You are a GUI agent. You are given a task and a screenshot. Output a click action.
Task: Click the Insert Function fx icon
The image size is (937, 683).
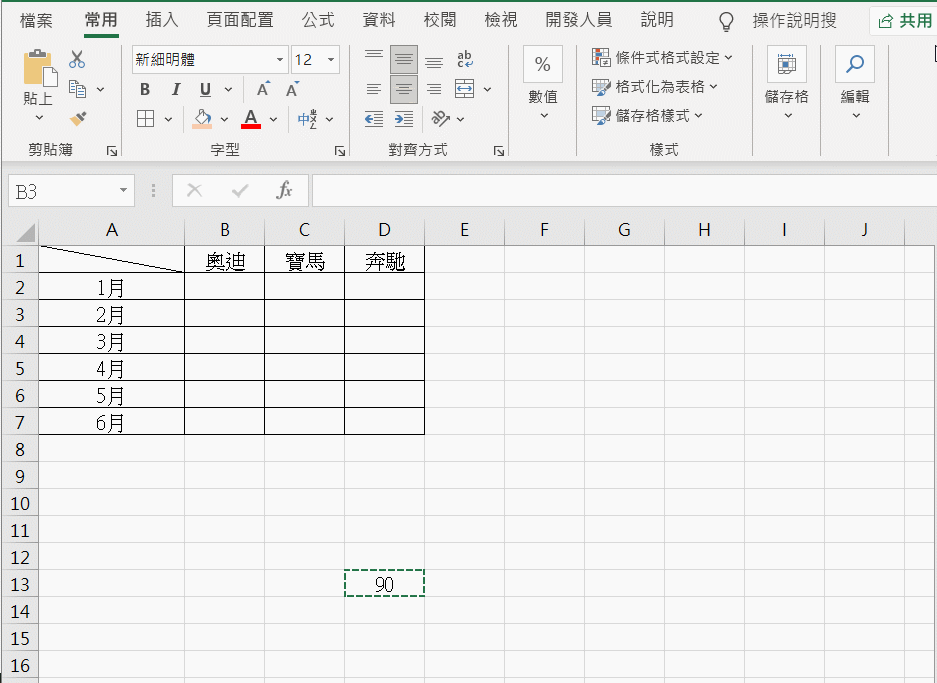(x=284, y=191)
